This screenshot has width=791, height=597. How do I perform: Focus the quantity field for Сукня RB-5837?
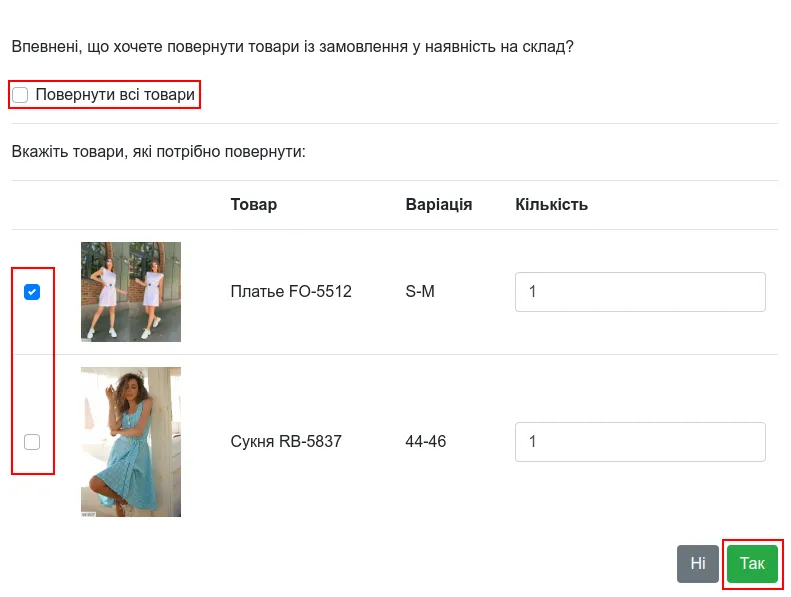click(x=640, y=442)
